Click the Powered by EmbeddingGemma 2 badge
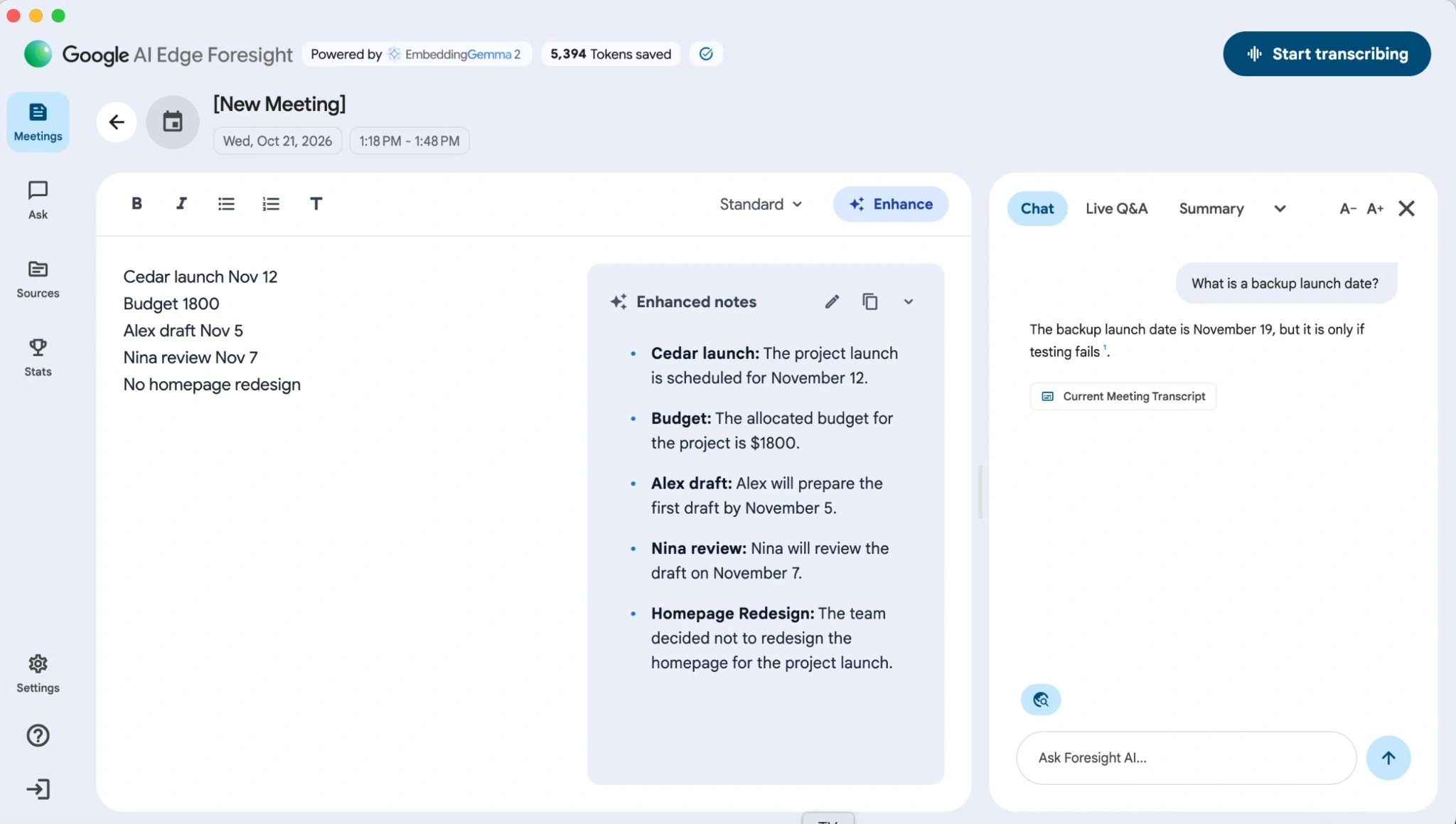 coord(417,54)
